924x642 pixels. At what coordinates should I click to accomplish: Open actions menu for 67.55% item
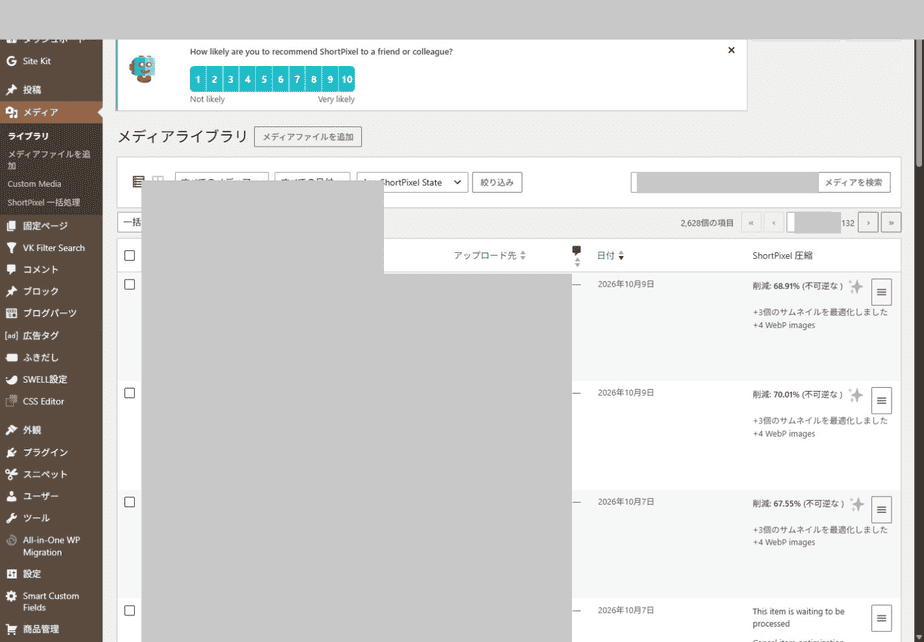(x=881, y=509)
